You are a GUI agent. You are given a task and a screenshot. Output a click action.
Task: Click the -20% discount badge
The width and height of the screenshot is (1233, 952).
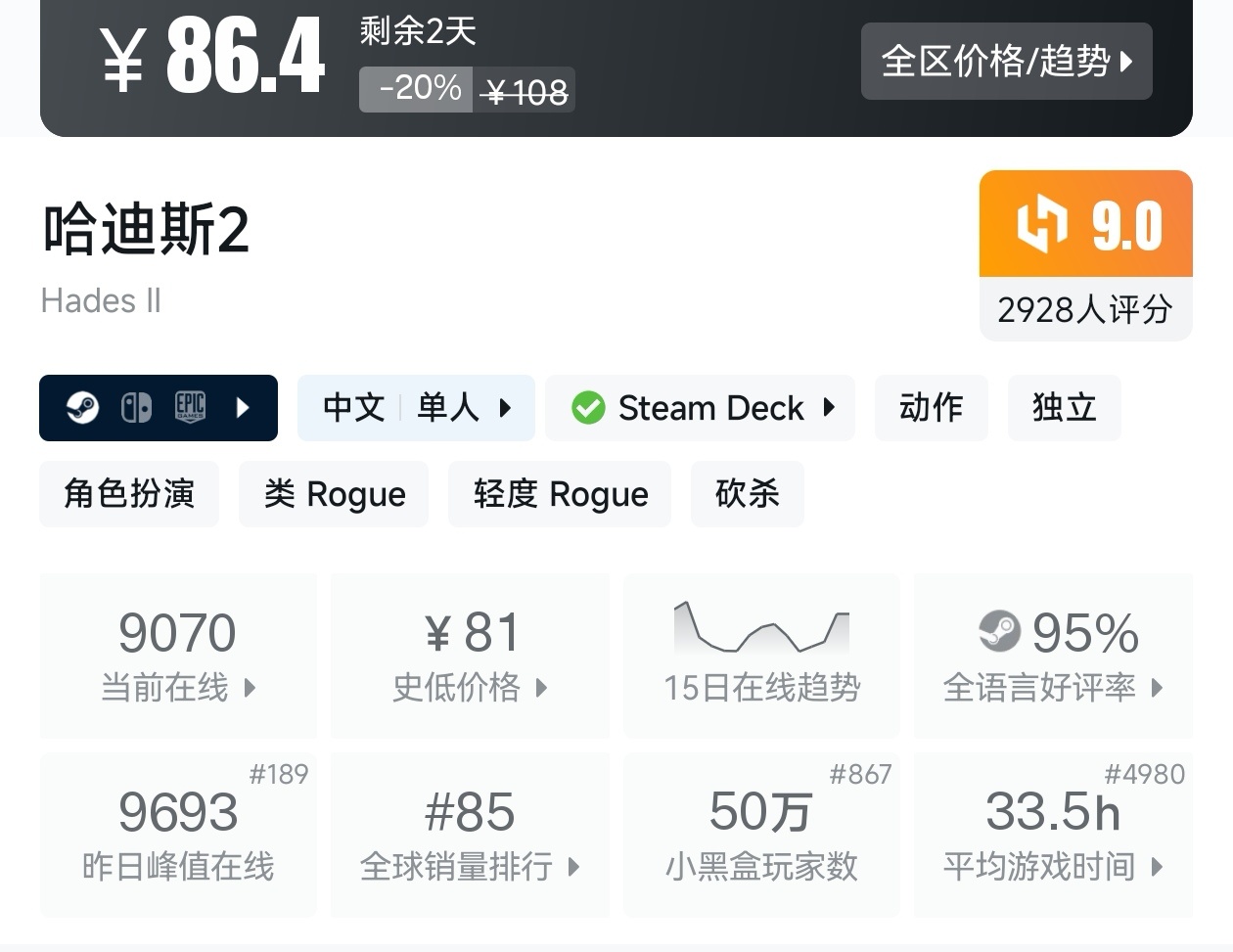point(417,89)
